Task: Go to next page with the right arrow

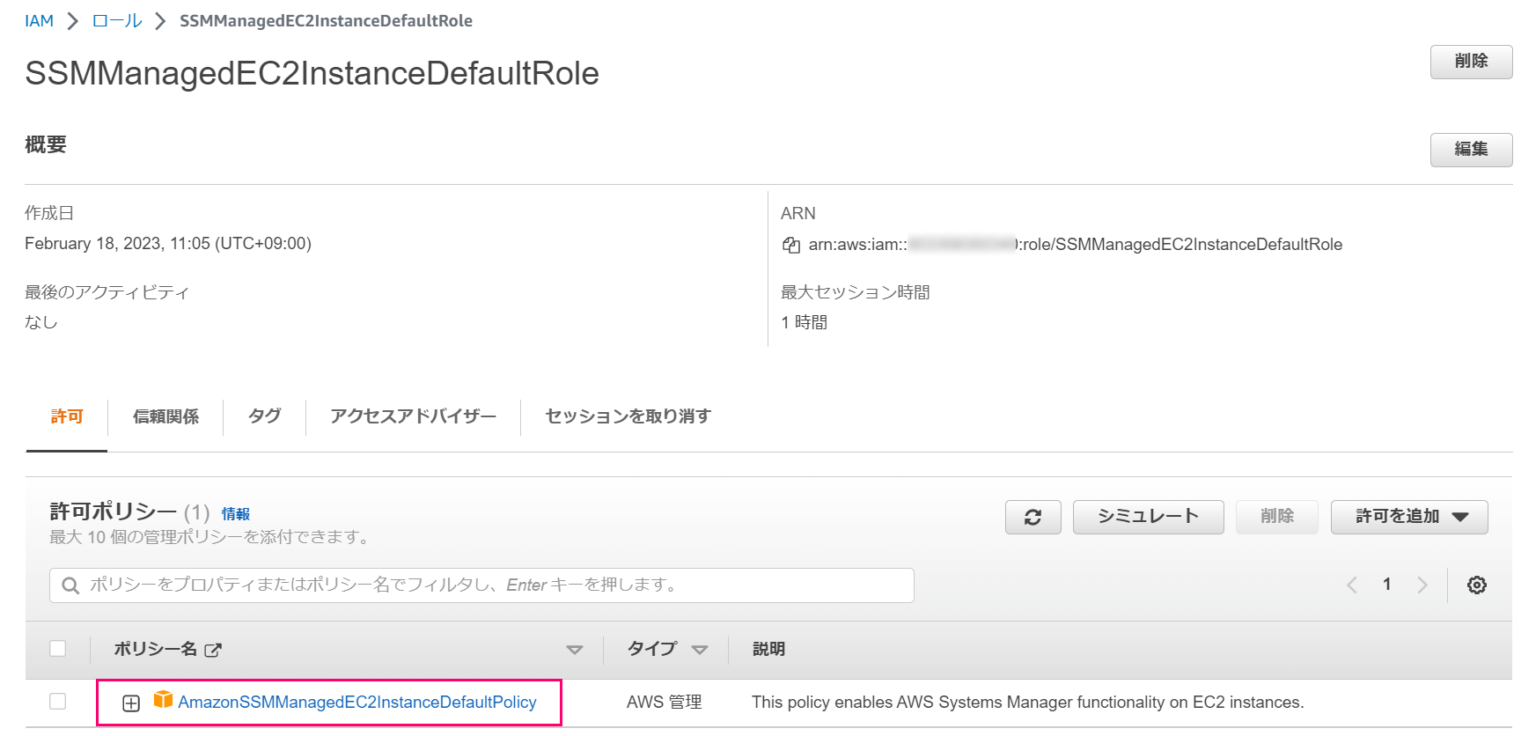Action: pos(1423,584)
